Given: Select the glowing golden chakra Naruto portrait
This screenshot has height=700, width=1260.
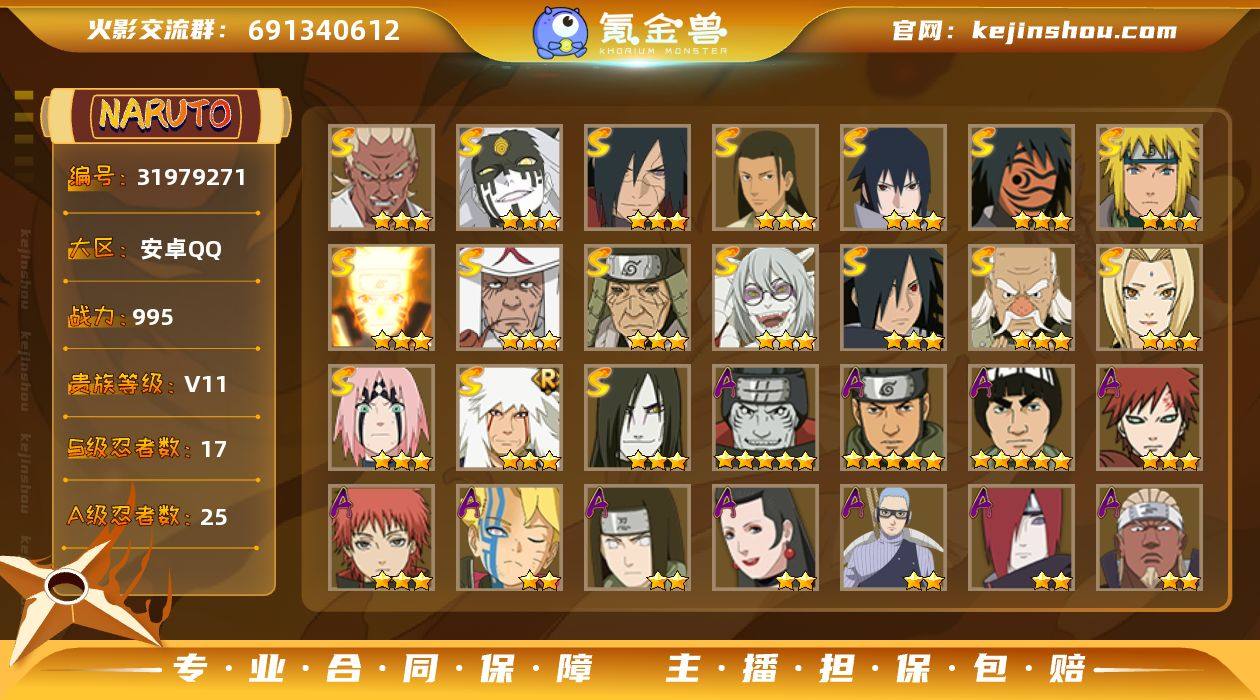Looking at the screenshot, I should [x=381, y=298].
